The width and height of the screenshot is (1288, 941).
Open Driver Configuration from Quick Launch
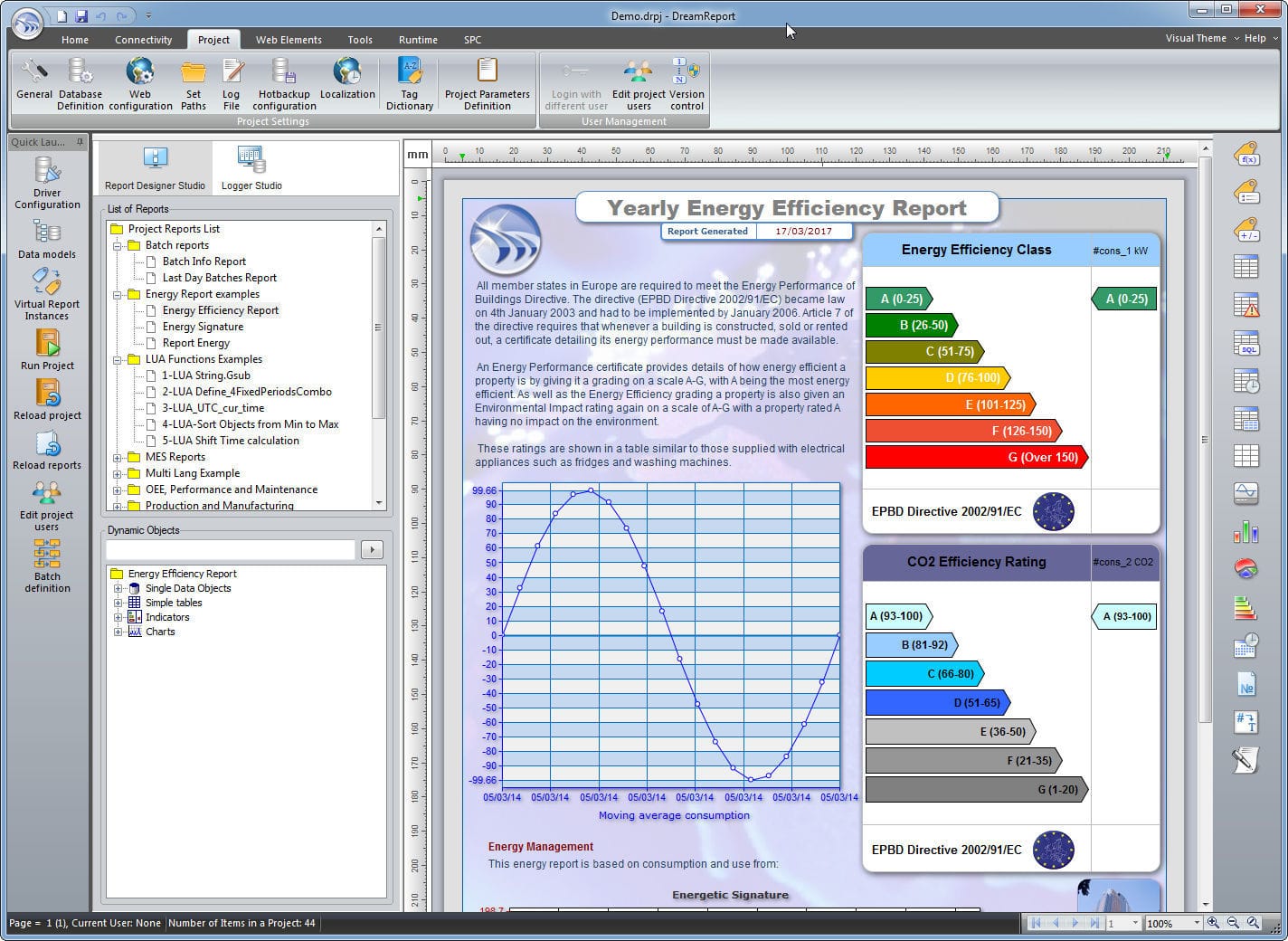click(46, 181)
